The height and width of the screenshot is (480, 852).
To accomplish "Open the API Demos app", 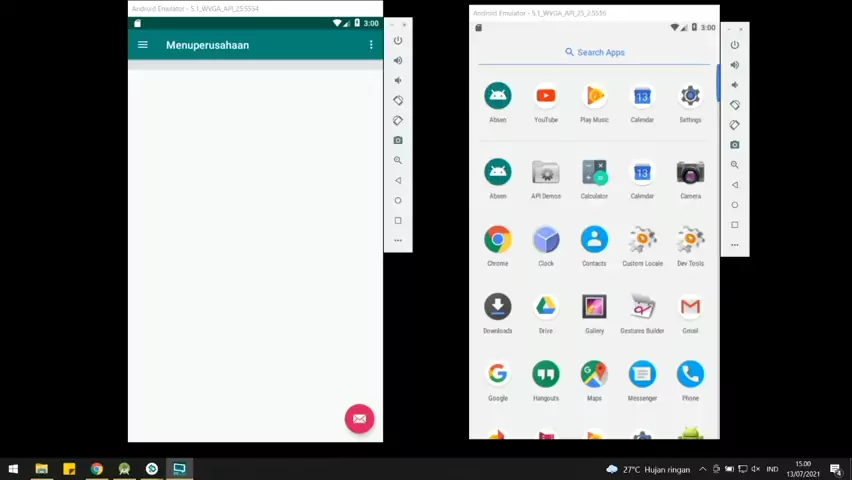I will [x=545, y=173].
